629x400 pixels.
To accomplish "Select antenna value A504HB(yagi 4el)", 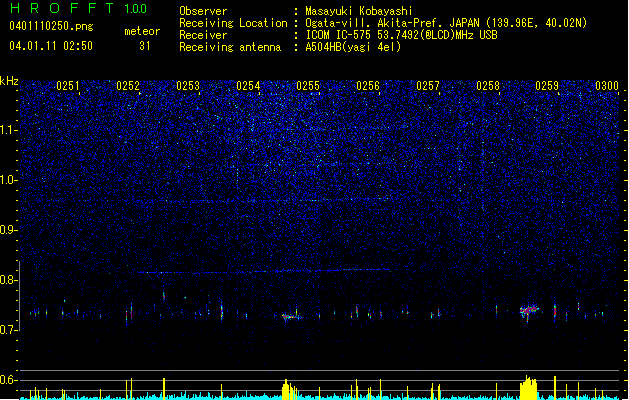I will (353, 47).
